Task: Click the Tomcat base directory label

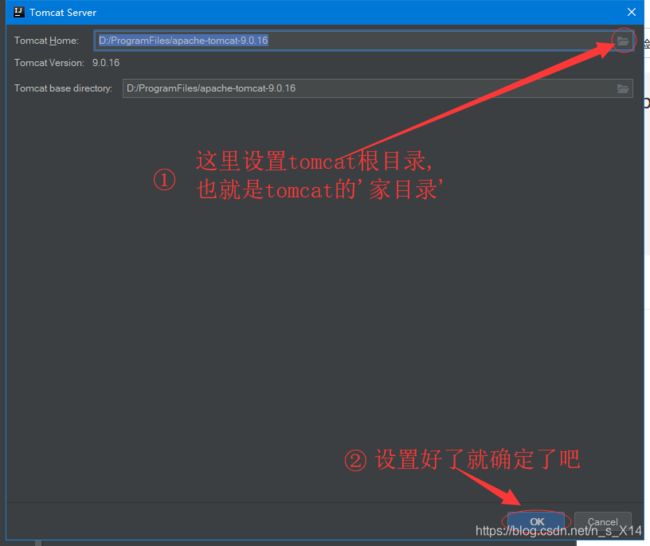Action: (63, 88)
